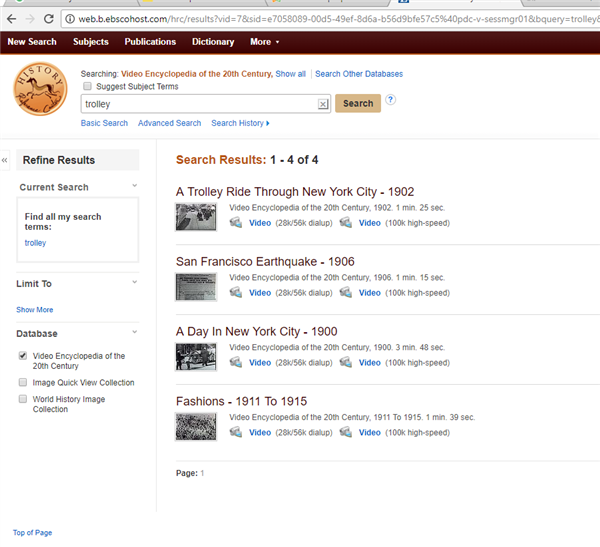Viewport: 600px width, 547px height.
Task: Open search help question mark icon
Action: pyautogui.click(x=390, y=100)
